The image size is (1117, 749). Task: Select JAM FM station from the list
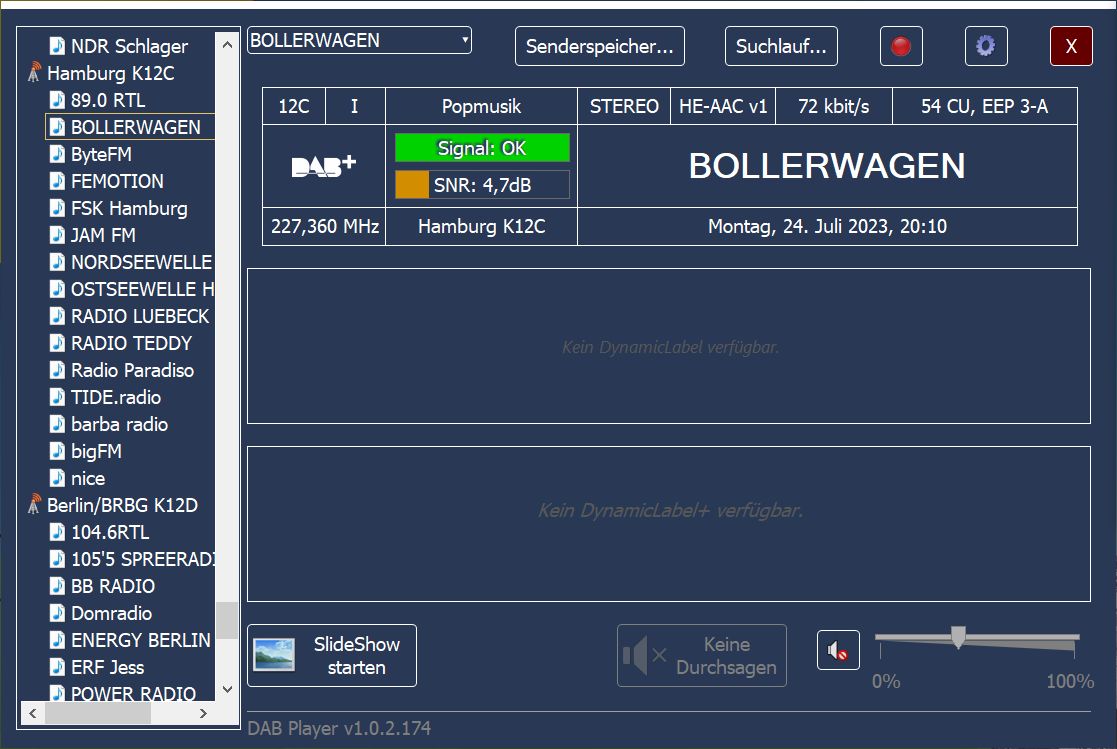pyautogui.click(x=103, y=235)
